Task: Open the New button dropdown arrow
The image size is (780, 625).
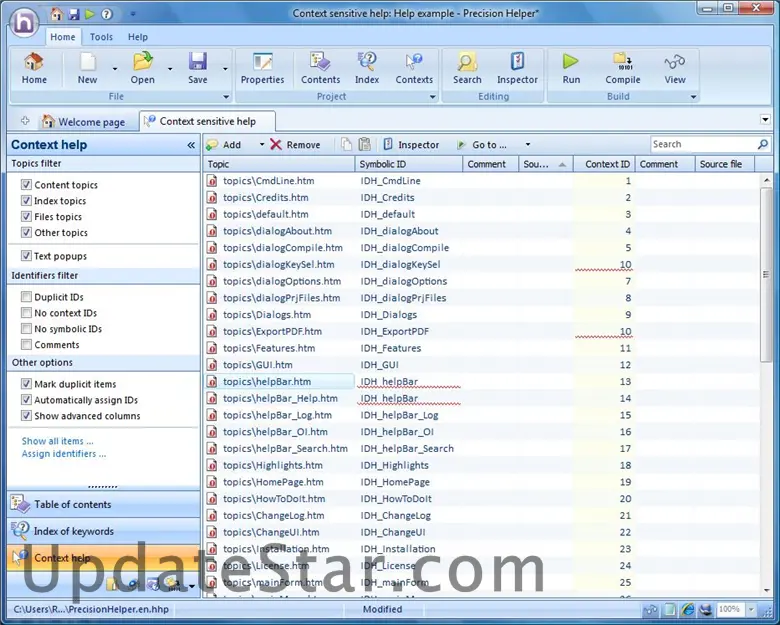Action: pyautogui.click(x=115, y=69)
